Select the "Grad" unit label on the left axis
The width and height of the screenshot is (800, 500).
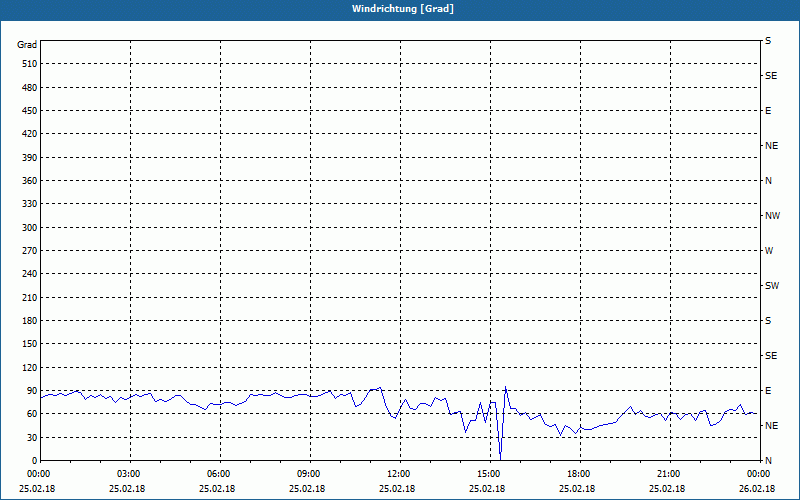27,45
